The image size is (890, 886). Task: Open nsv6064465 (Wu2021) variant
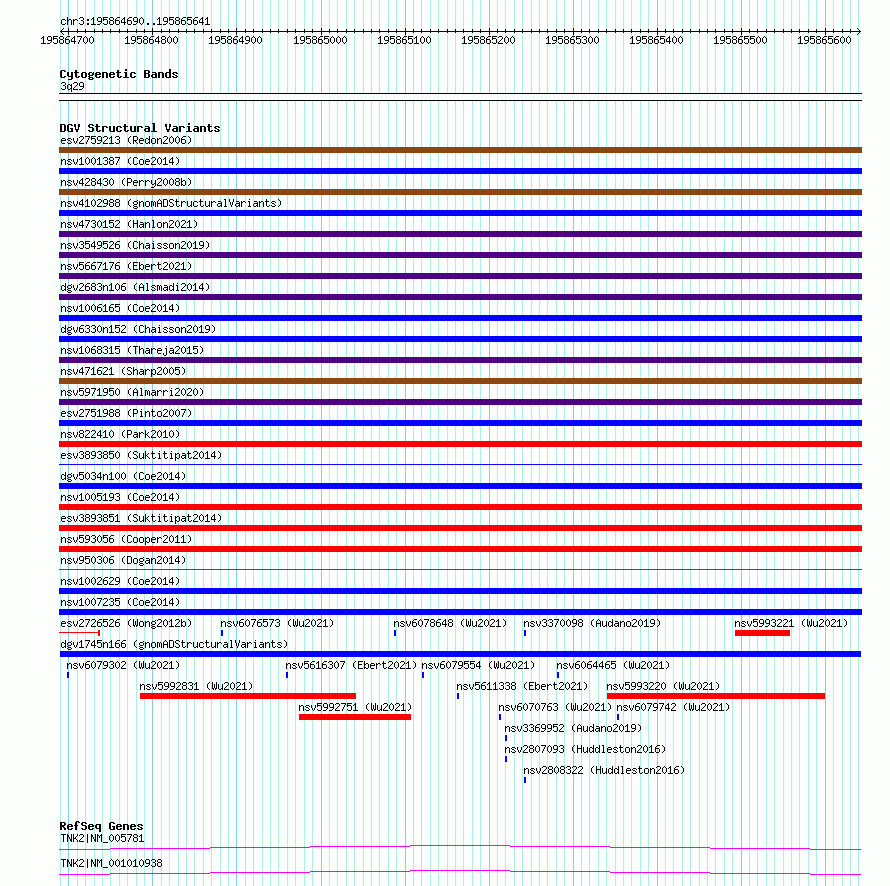[613, 665]
